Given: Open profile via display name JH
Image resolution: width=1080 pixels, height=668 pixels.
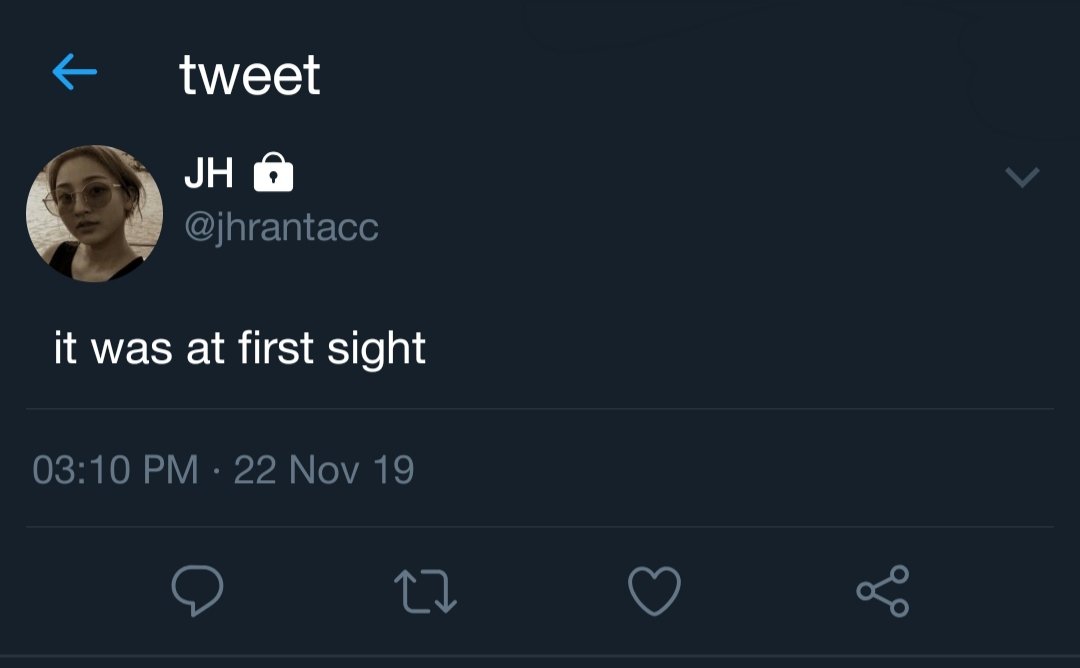Looking at the screenshot, I should click(208, 175).
